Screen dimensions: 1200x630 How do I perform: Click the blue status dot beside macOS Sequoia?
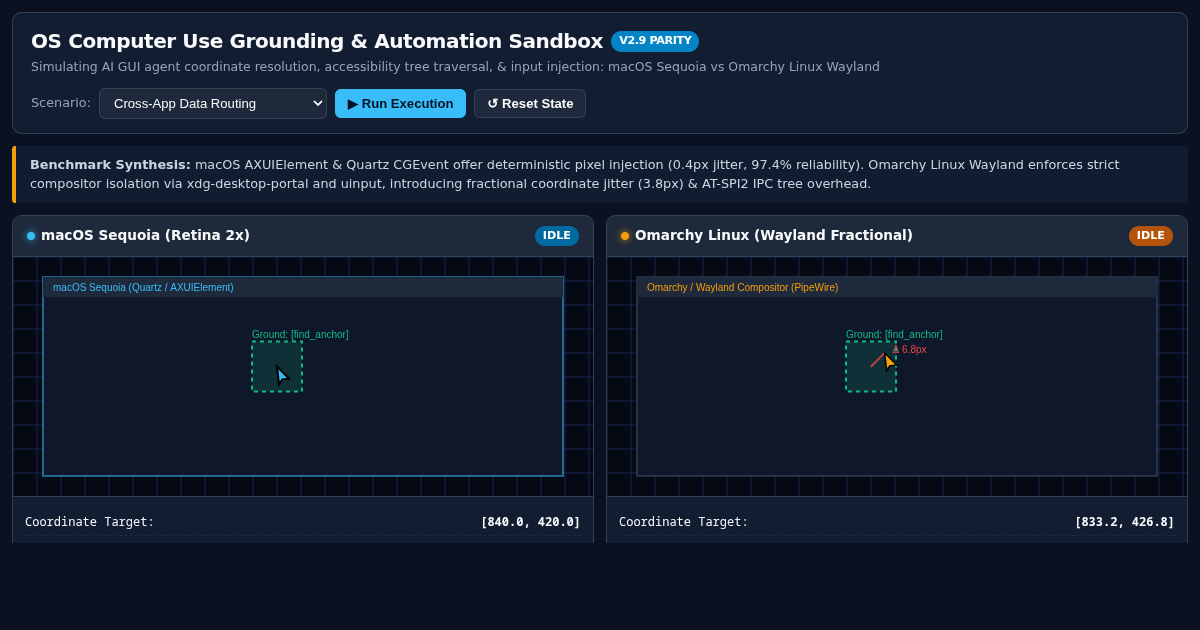click(x=31, y=236)
